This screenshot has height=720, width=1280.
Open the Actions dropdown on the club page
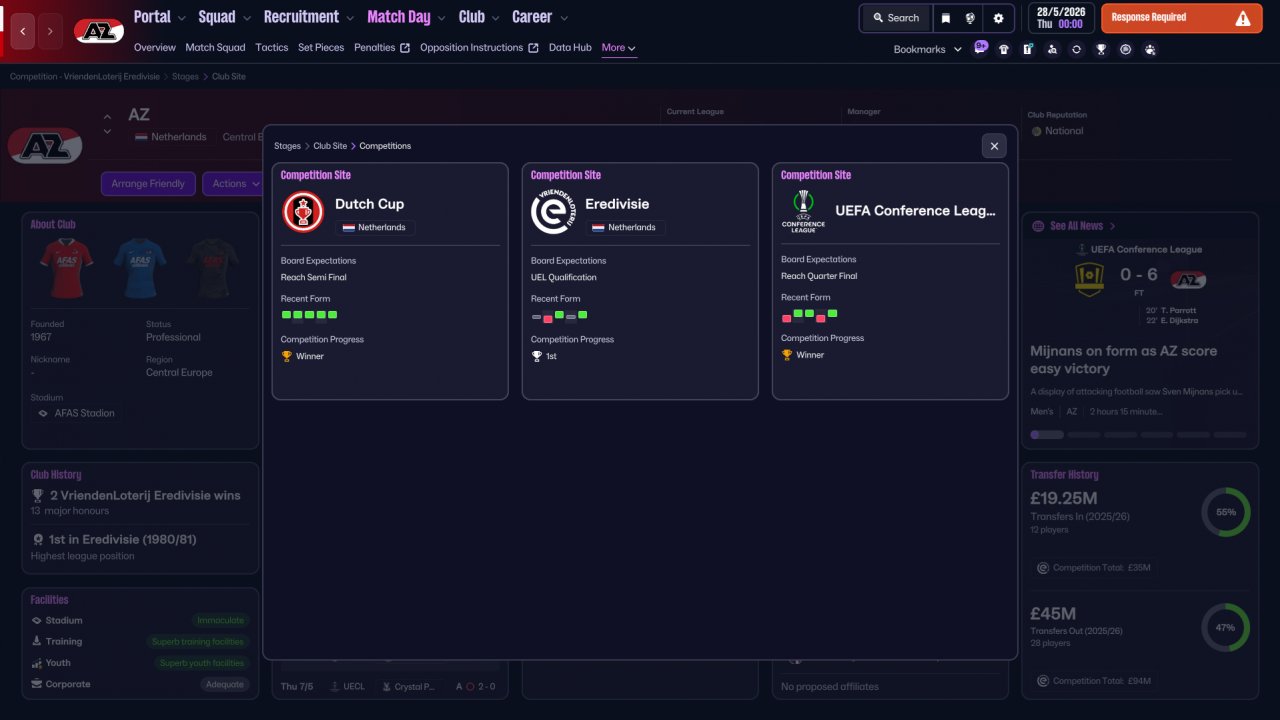coord(236,184)
